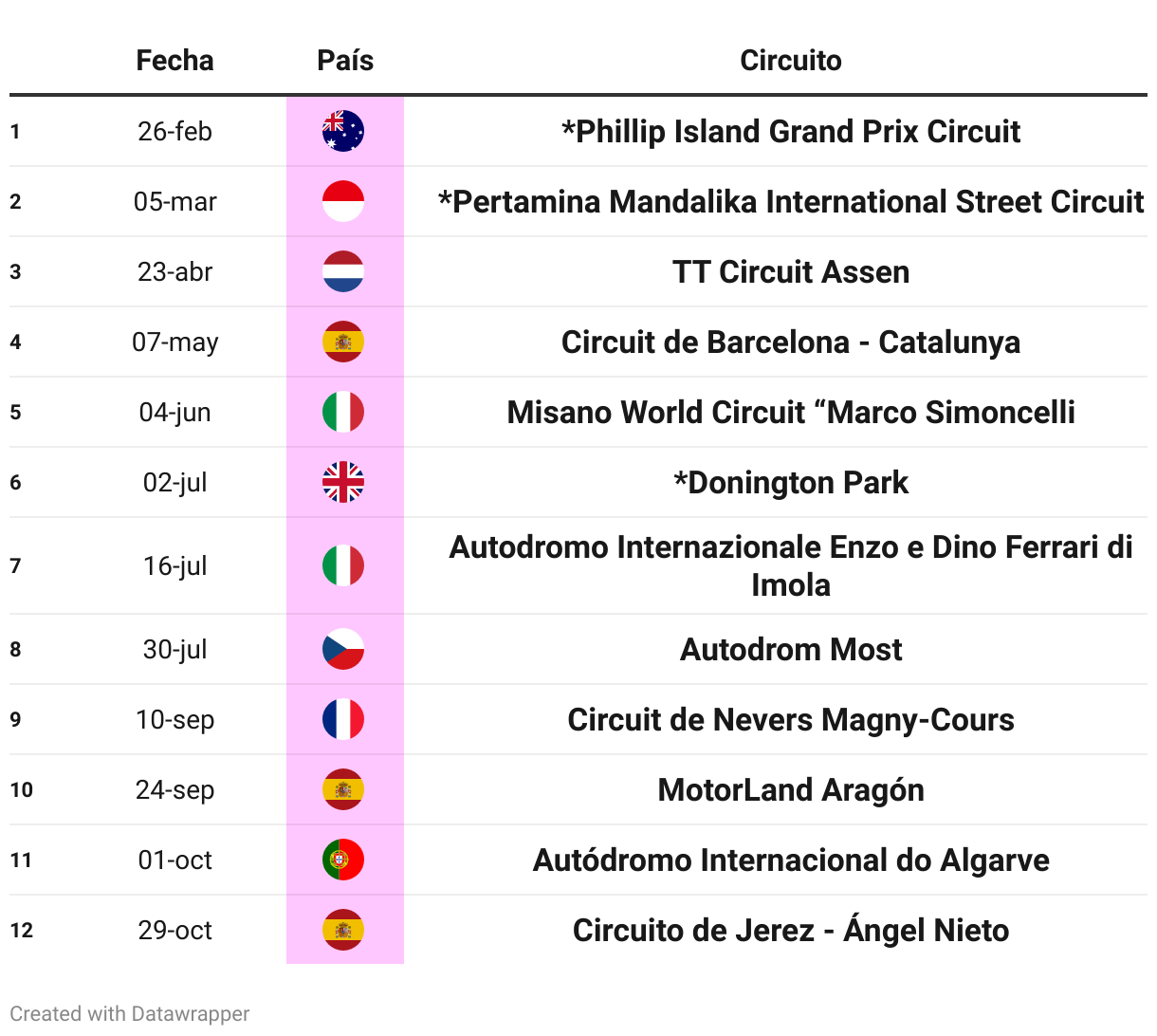Open the Created with Datawrapper link

[130, 1013]
